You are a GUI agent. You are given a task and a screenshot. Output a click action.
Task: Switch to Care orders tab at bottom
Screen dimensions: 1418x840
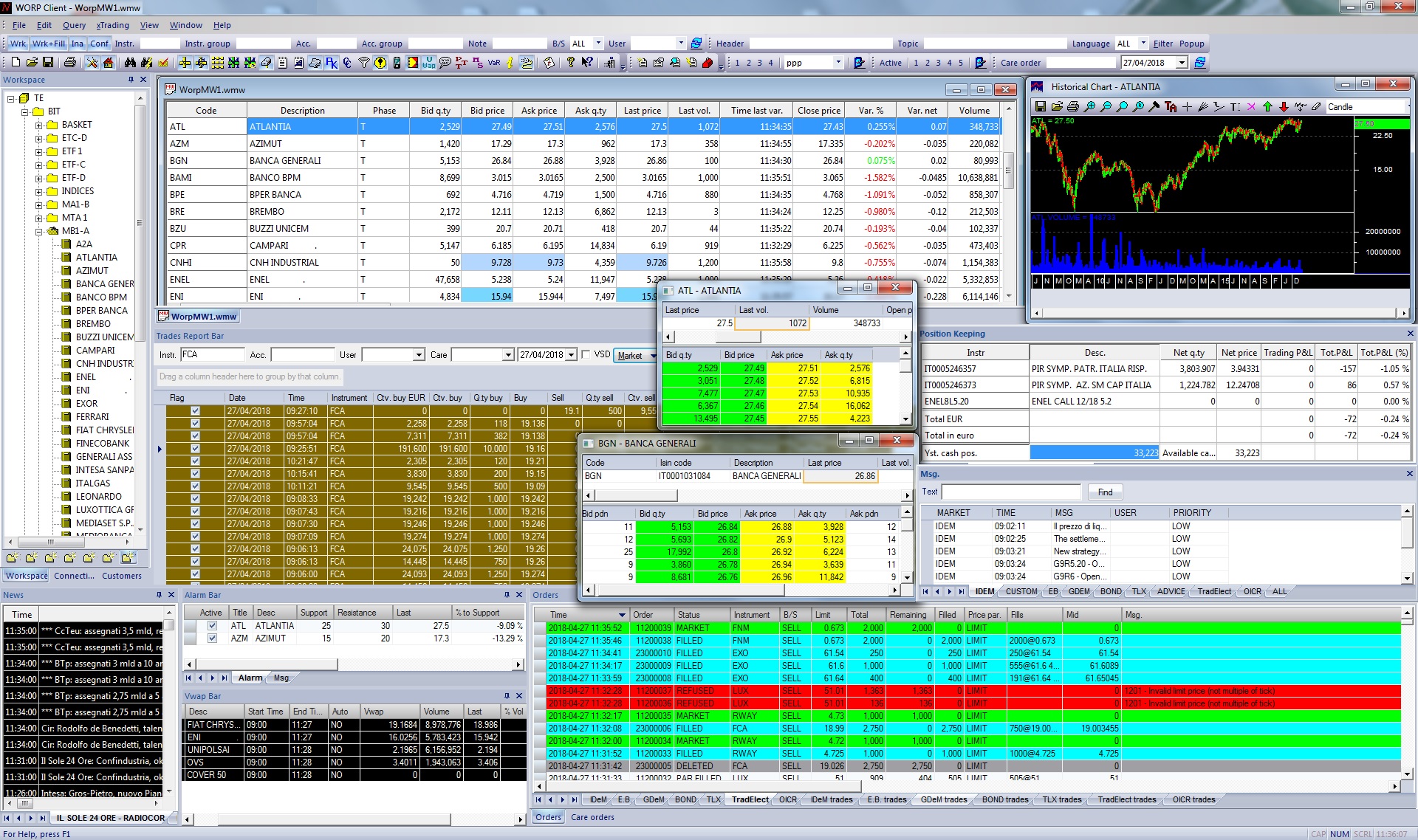[592, 817]
